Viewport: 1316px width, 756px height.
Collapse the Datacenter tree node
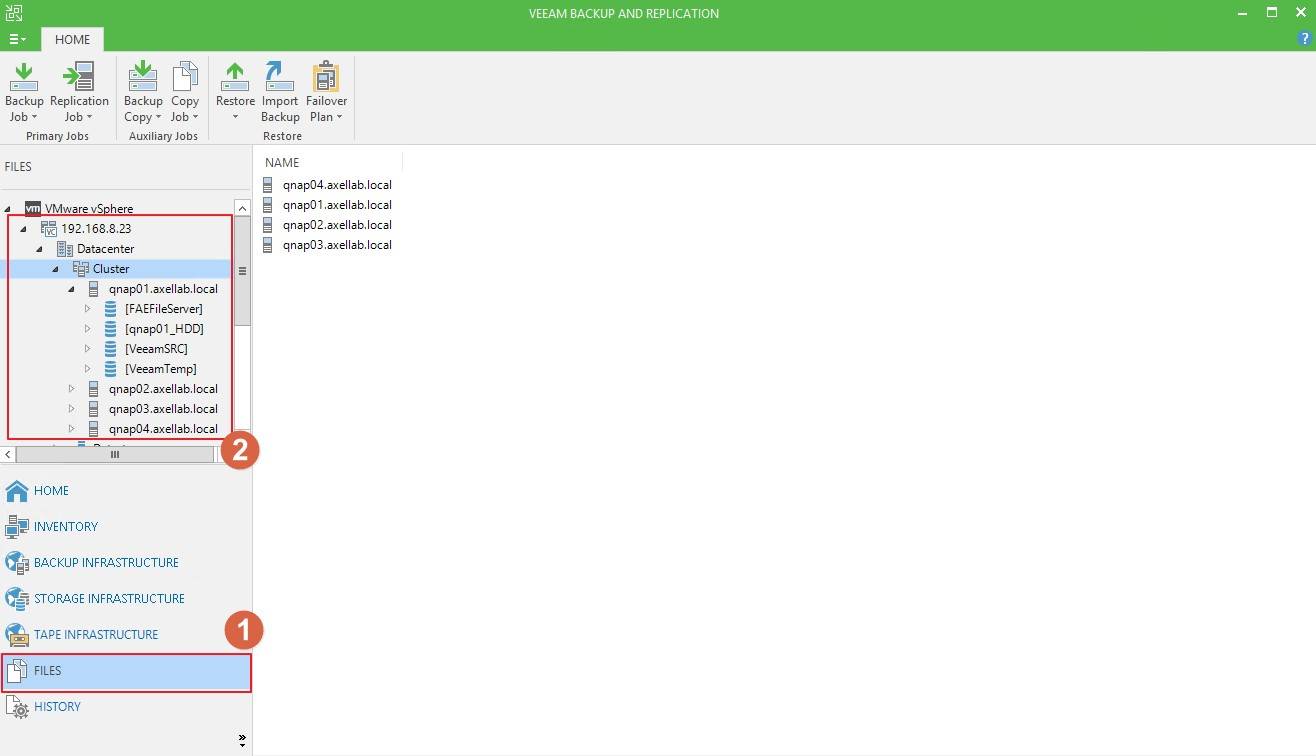(40, 249)
